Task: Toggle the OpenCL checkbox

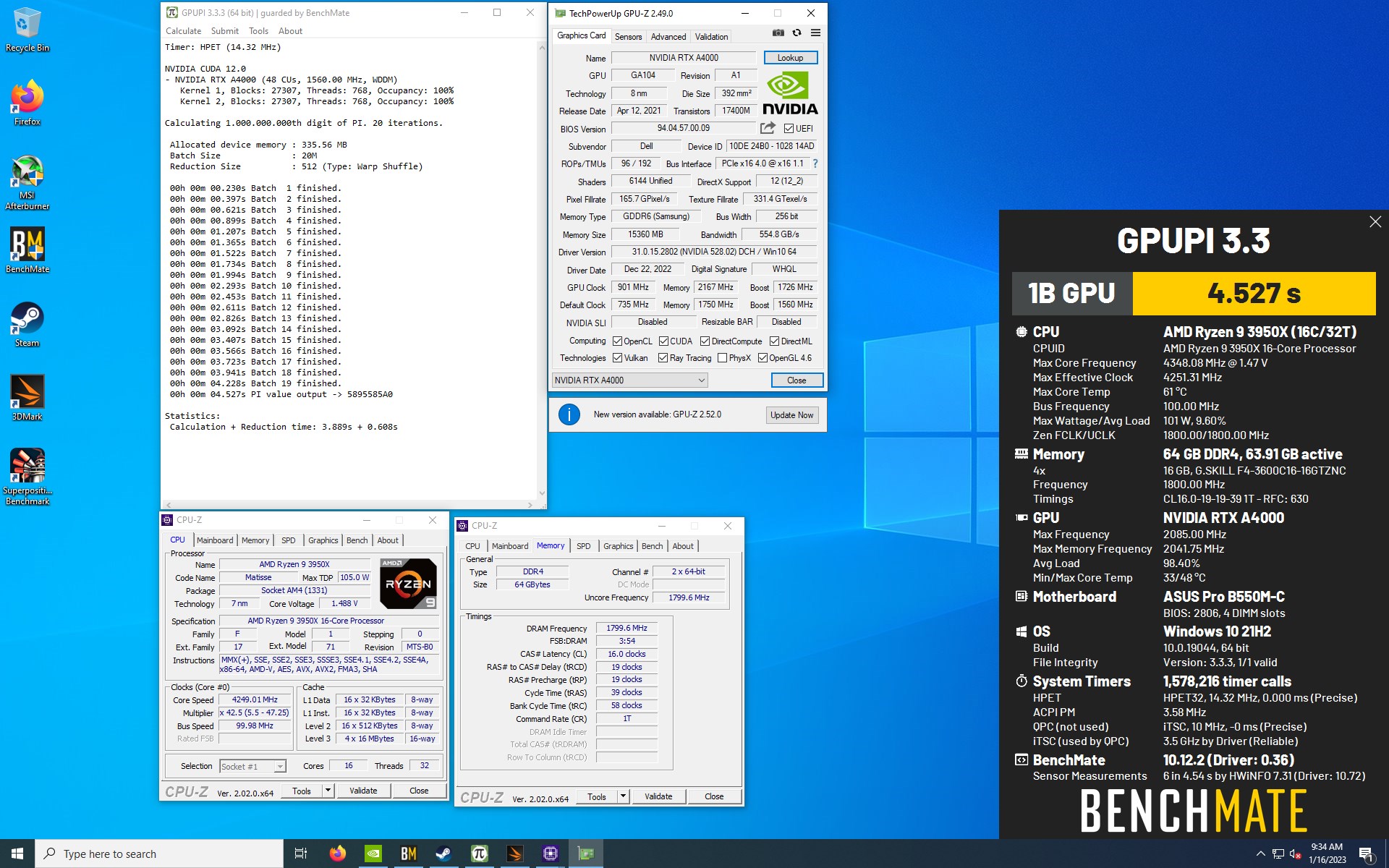Action: point(617,341)
